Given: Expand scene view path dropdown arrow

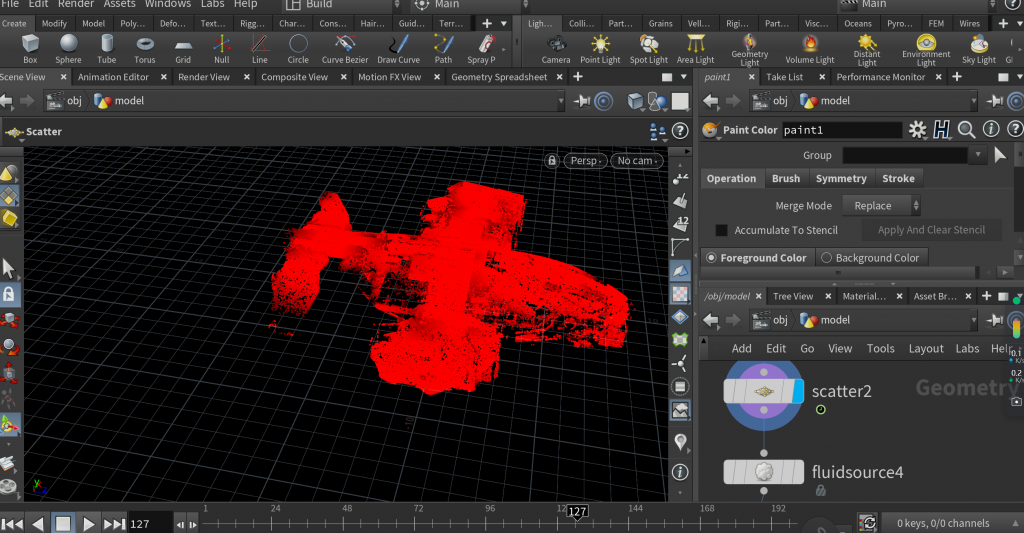Looking at the screenshot, I should (560, 101).
